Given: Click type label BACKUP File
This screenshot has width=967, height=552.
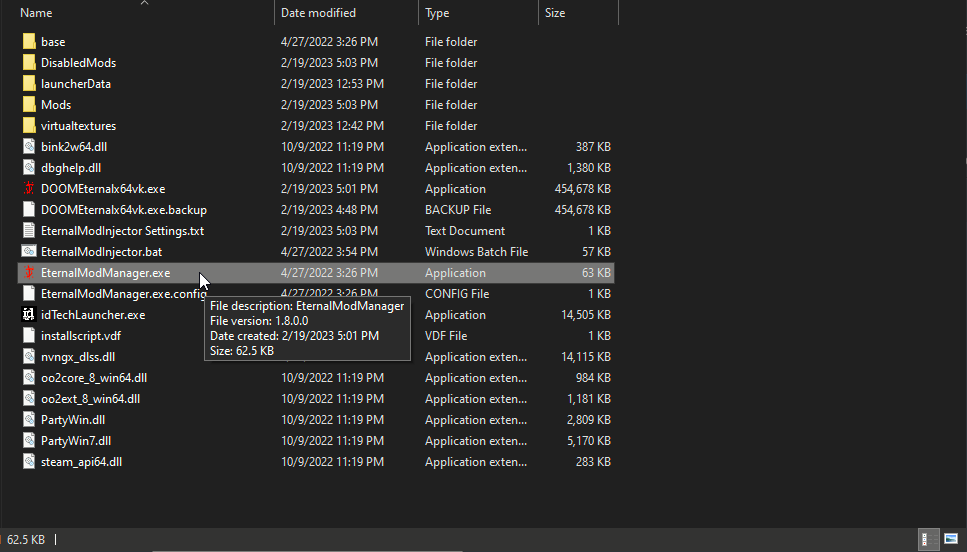Looking at the screenshot, I should [x=458, y=210].
